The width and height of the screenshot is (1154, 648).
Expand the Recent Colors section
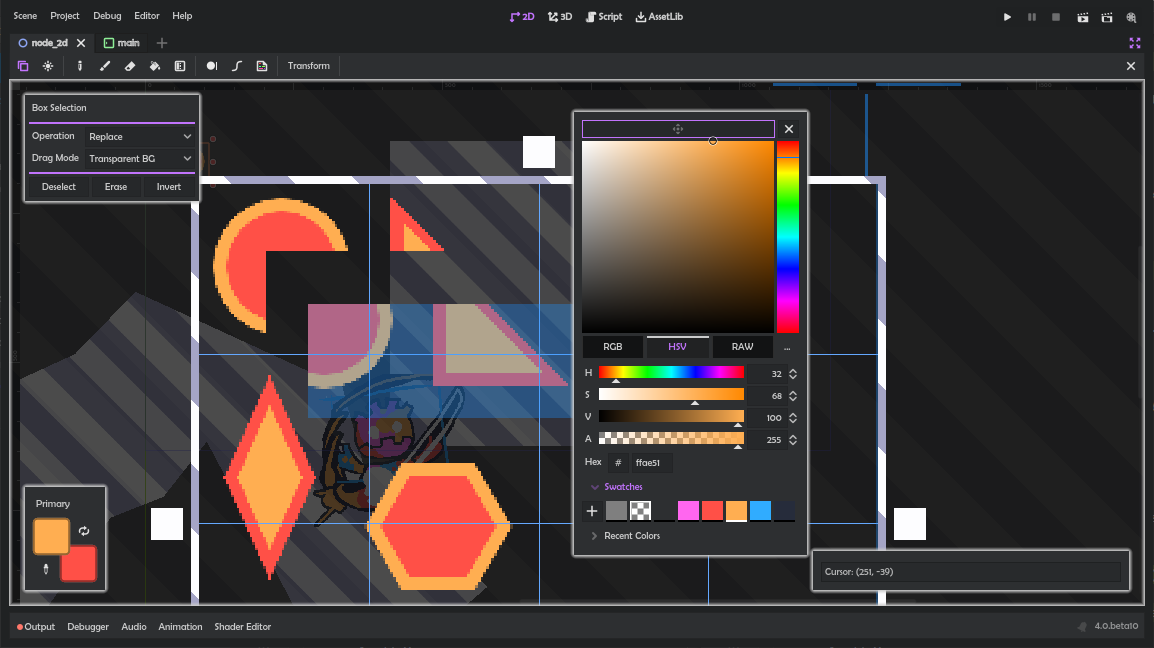click(x=631, y=536)
